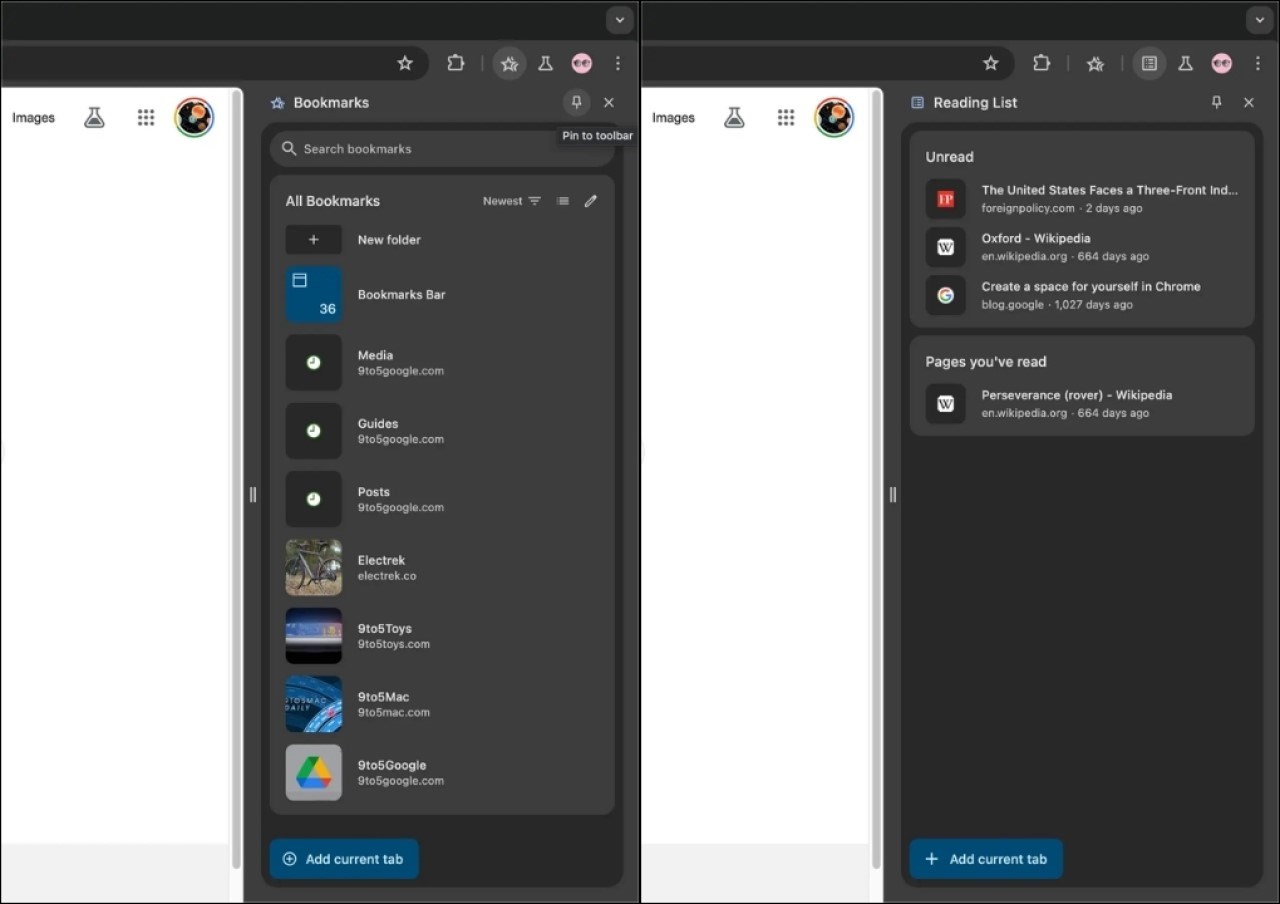Viewport: 1280px width, 904px height.
Task: Open the Newest sort dropdown
Action: (x=511, y=201)
